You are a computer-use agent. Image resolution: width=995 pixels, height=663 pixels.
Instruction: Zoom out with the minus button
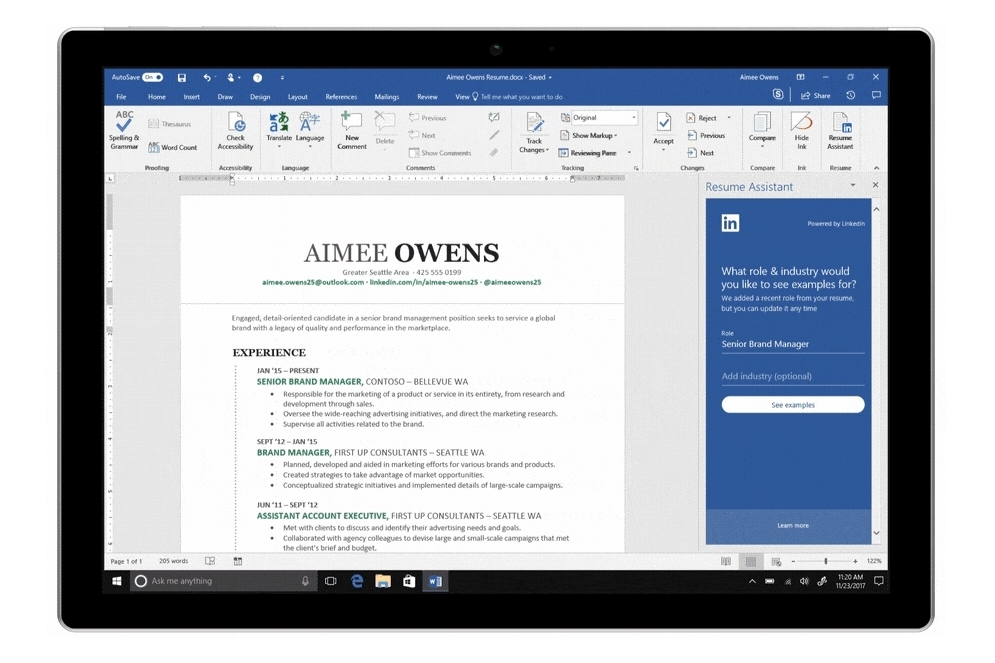793,561
